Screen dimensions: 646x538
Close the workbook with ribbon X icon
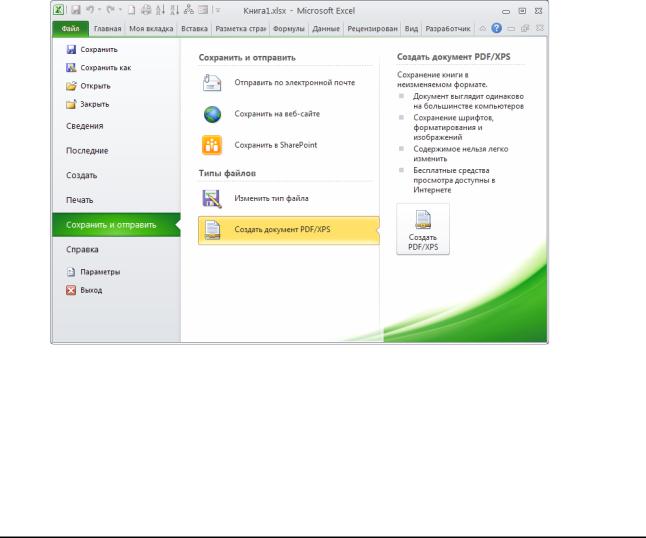pos(540,28)
